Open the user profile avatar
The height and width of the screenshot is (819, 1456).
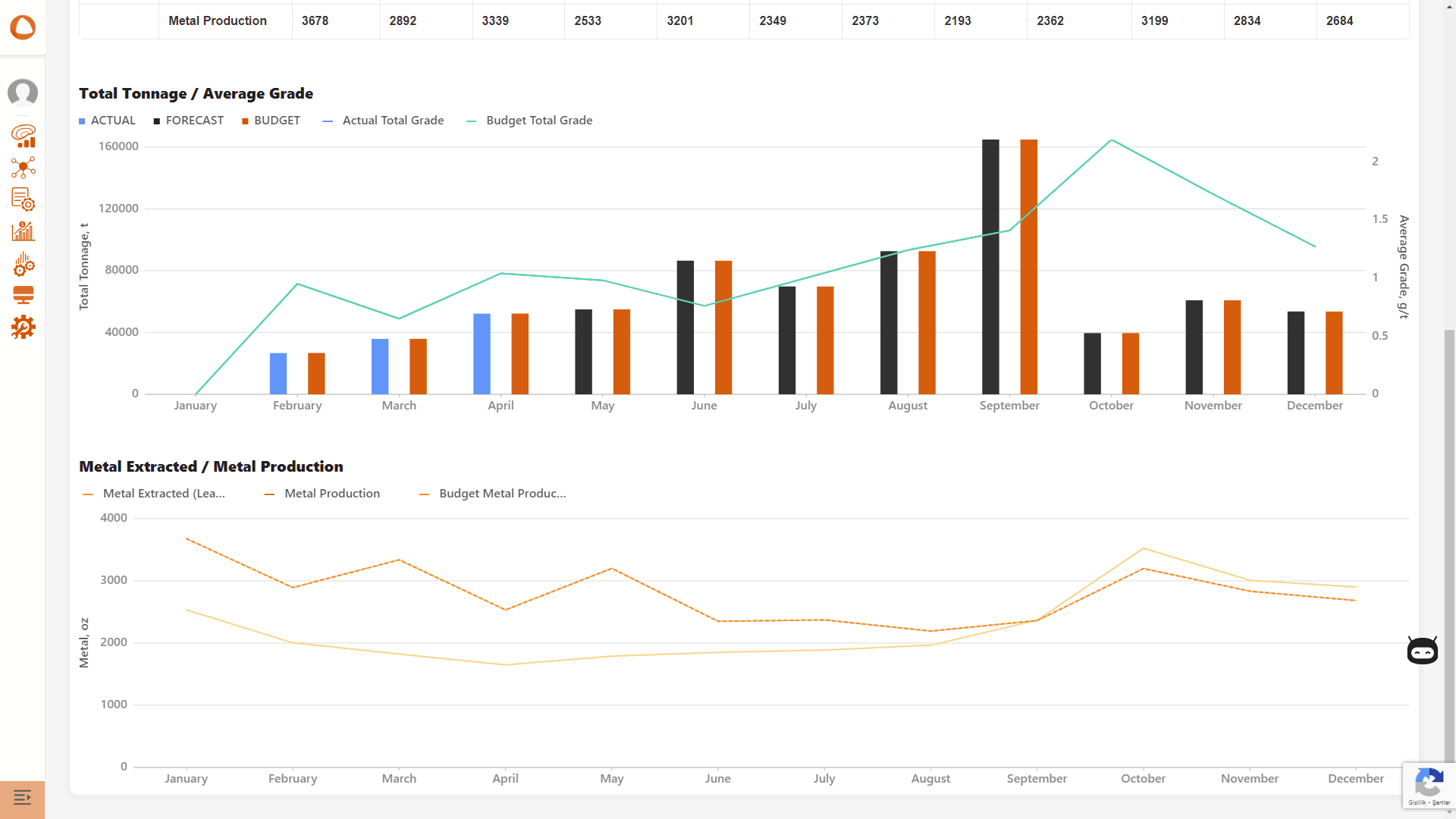[x=23, y=93]
